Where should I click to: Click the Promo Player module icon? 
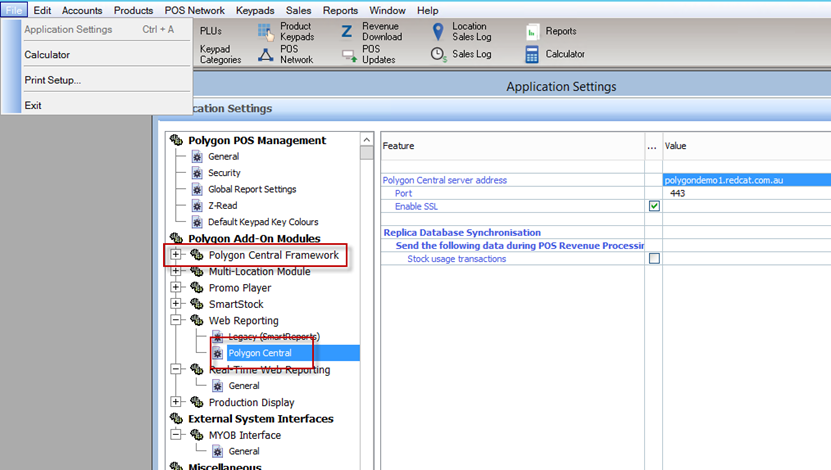coord(197,288)
